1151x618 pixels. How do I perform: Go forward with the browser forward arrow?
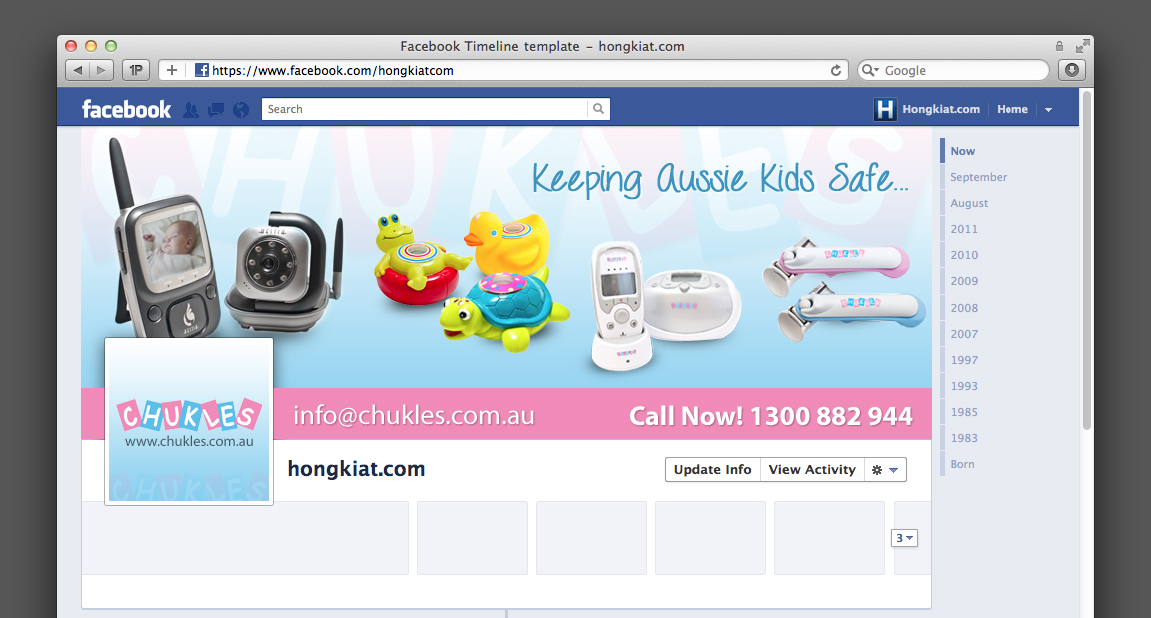click(x=102, y=70)
